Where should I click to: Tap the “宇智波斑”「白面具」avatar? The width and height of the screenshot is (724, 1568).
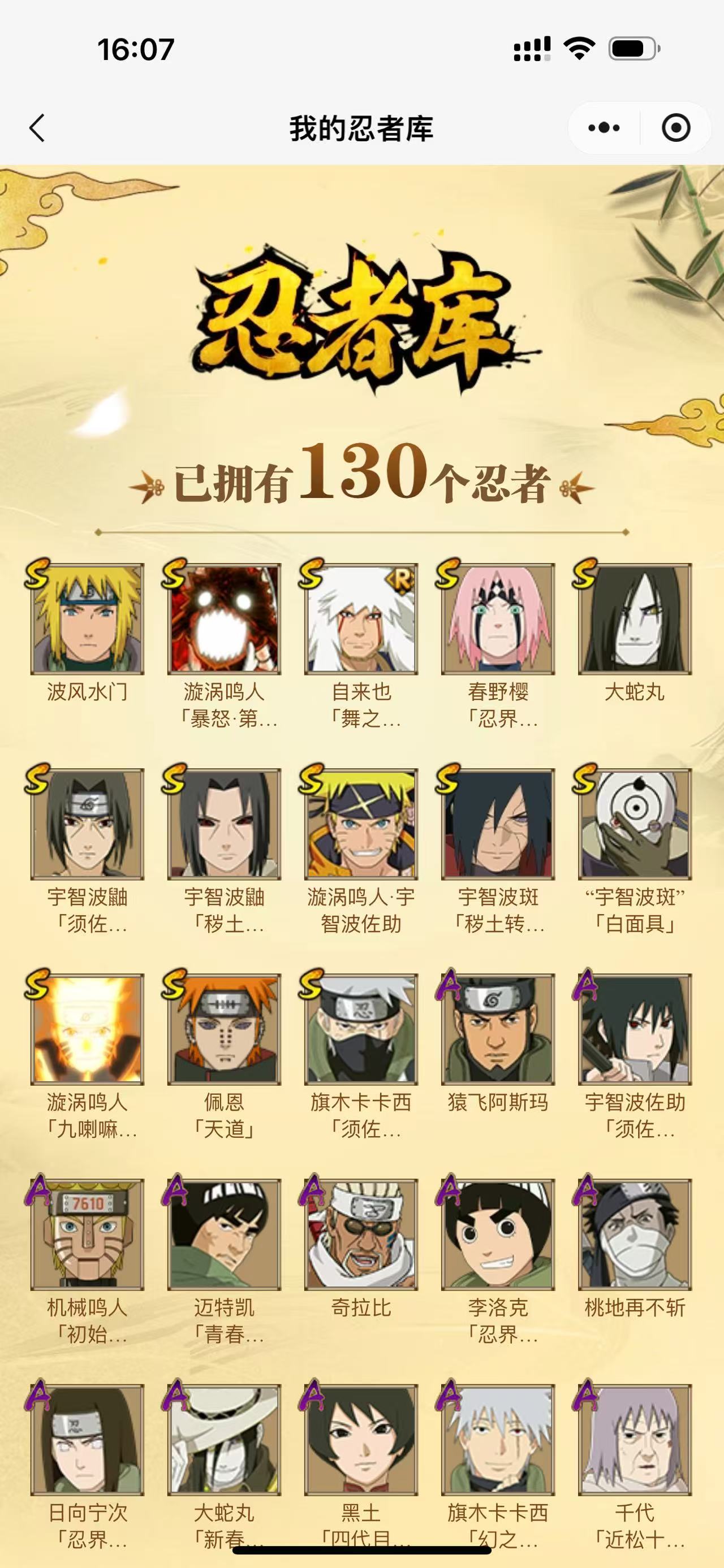(635, 824)
